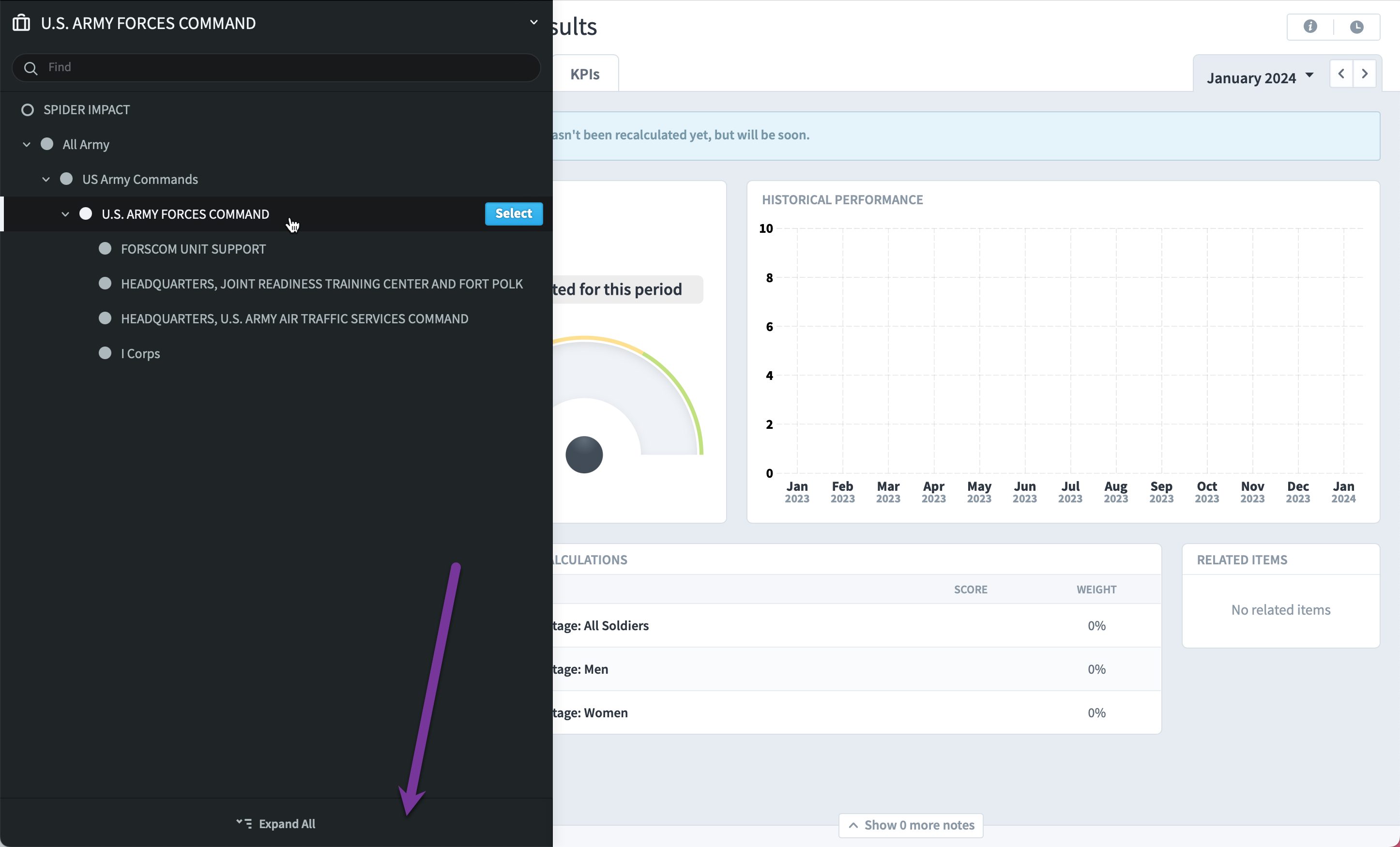Collapse the All Army tree node
Viewport: 1400px width, 847px height.
(26, 144)
